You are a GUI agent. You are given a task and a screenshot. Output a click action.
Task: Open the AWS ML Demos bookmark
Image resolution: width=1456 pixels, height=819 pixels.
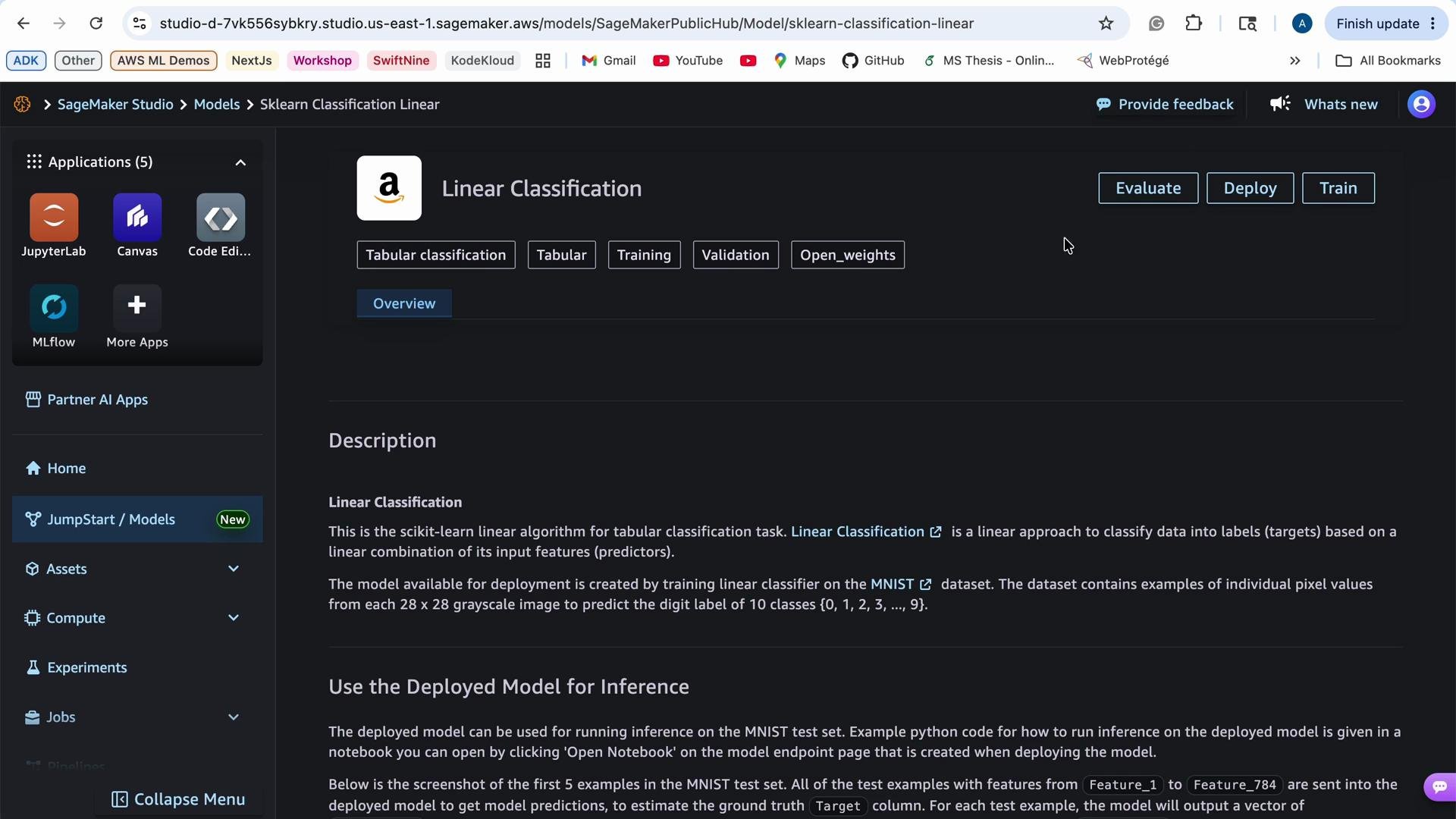point(163,61)
